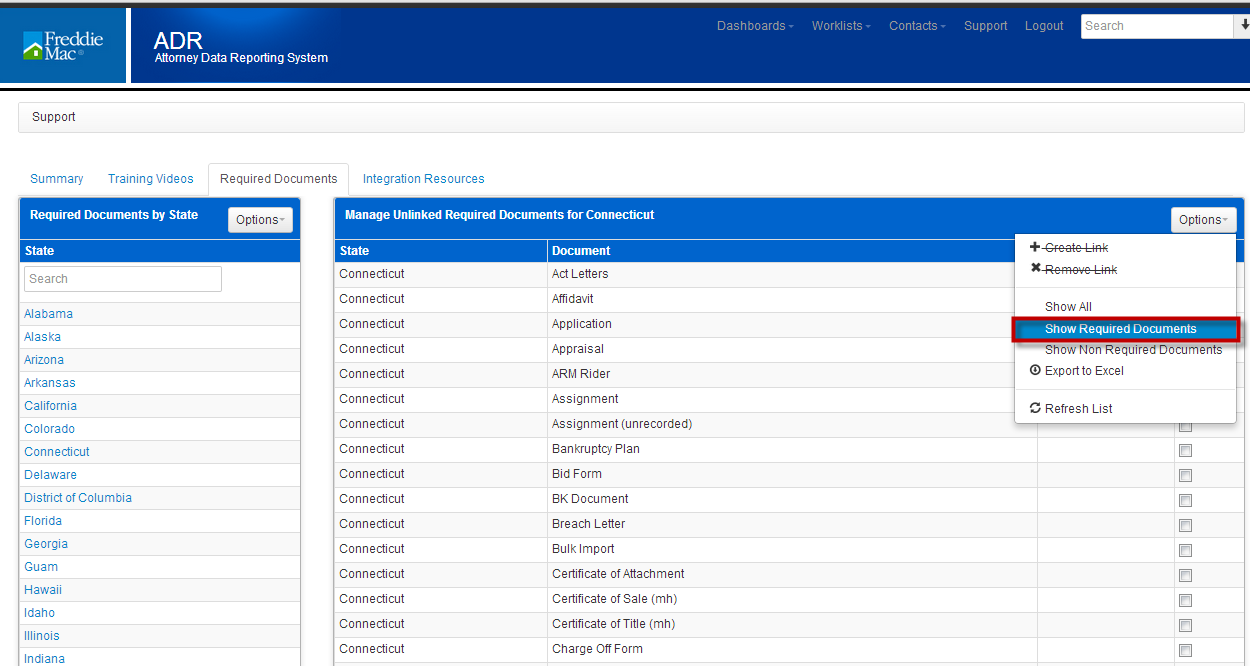Click the Indiana state link
The height and width of the screenshot is (666, 1250).
coord(45,658)
